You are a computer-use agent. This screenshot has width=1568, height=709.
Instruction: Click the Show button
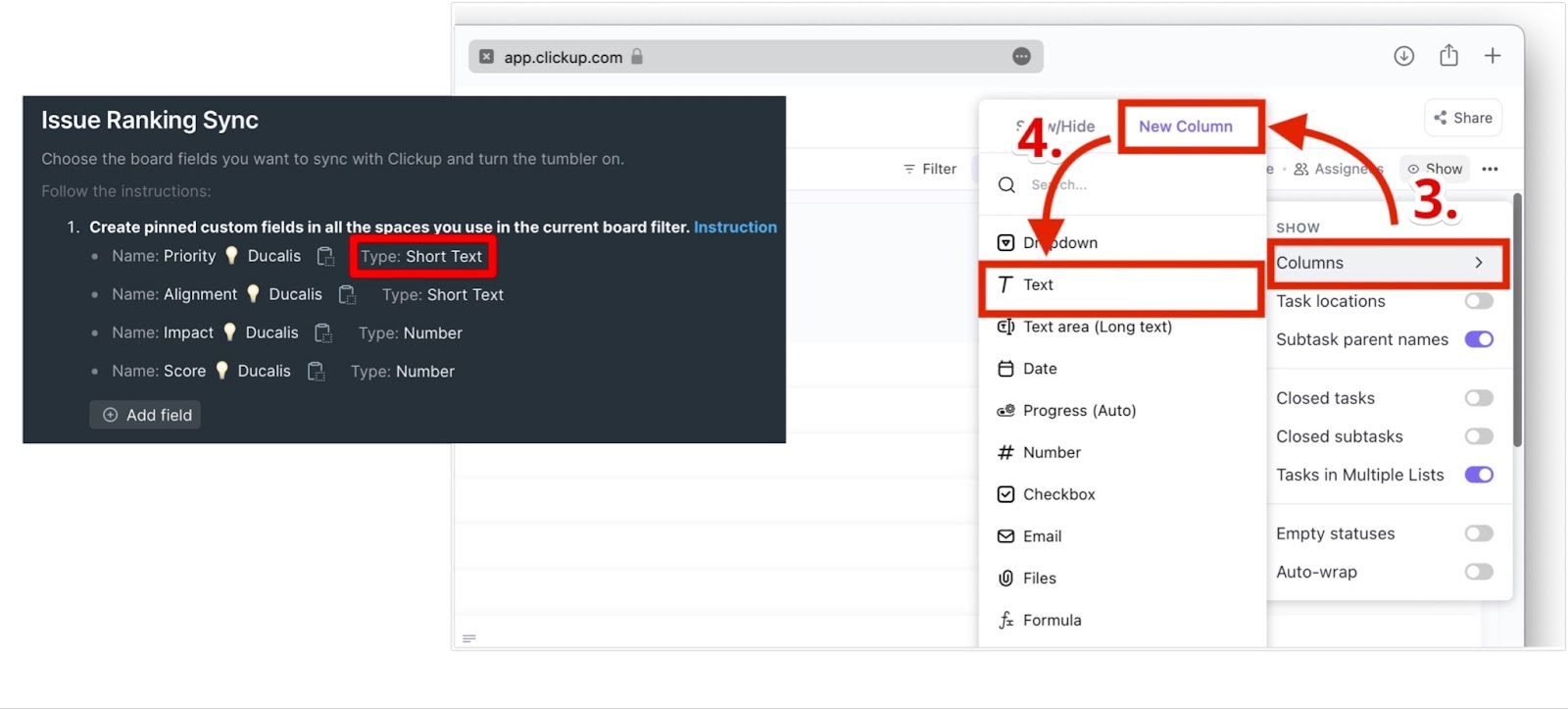1435,169
